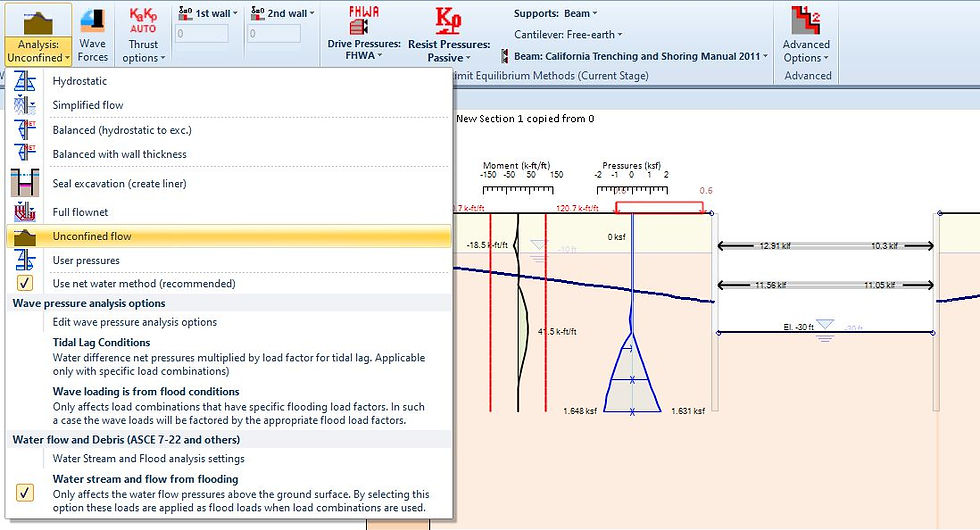Click the Balanced with wall thickness icon
The height and width of the screenshot is (530, 980).
(25, 154)
